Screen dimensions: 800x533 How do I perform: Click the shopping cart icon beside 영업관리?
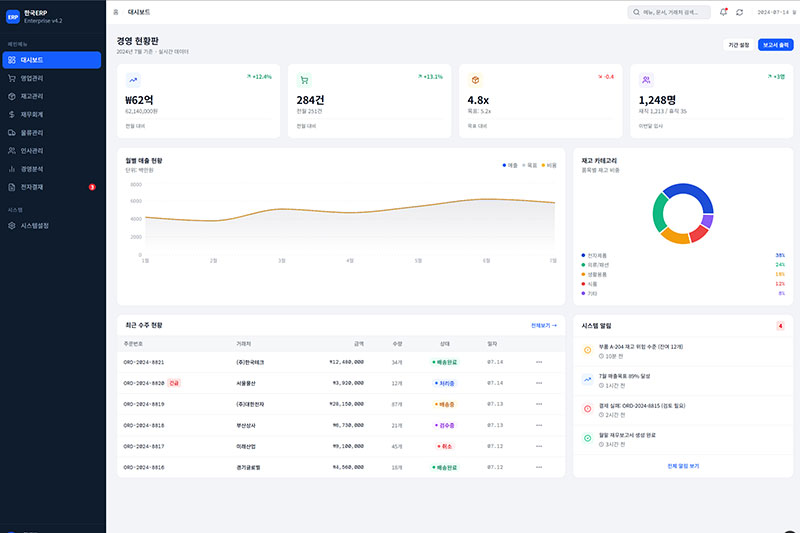coord(12,78)
